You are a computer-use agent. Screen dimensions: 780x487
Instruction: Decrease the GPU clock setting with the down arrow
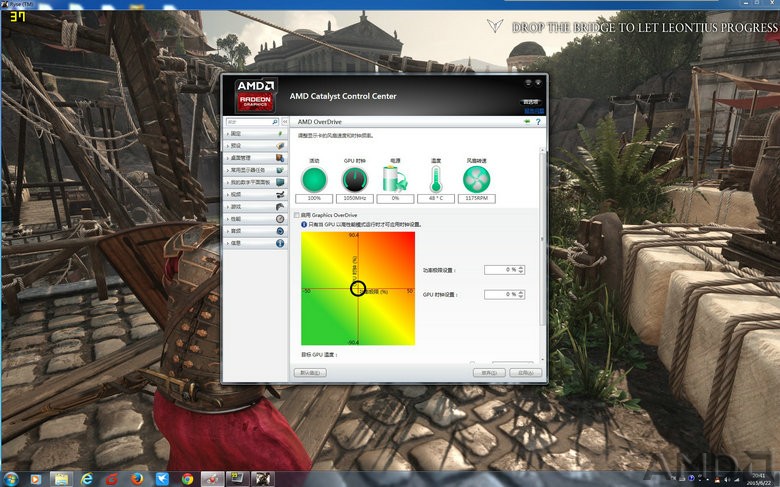[521, 297]
